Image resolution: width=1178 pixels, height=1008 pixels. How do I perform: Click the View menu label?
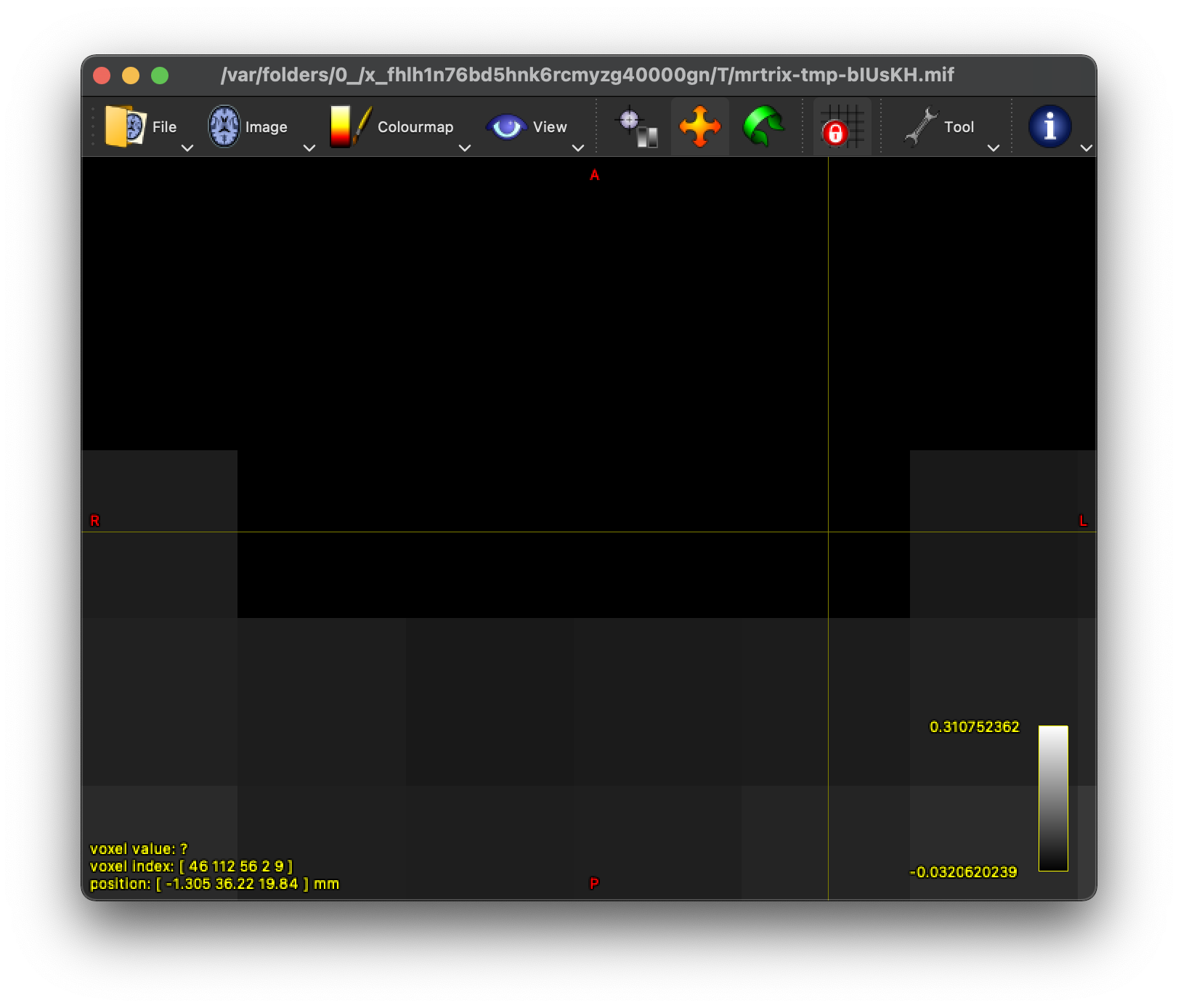549,126
